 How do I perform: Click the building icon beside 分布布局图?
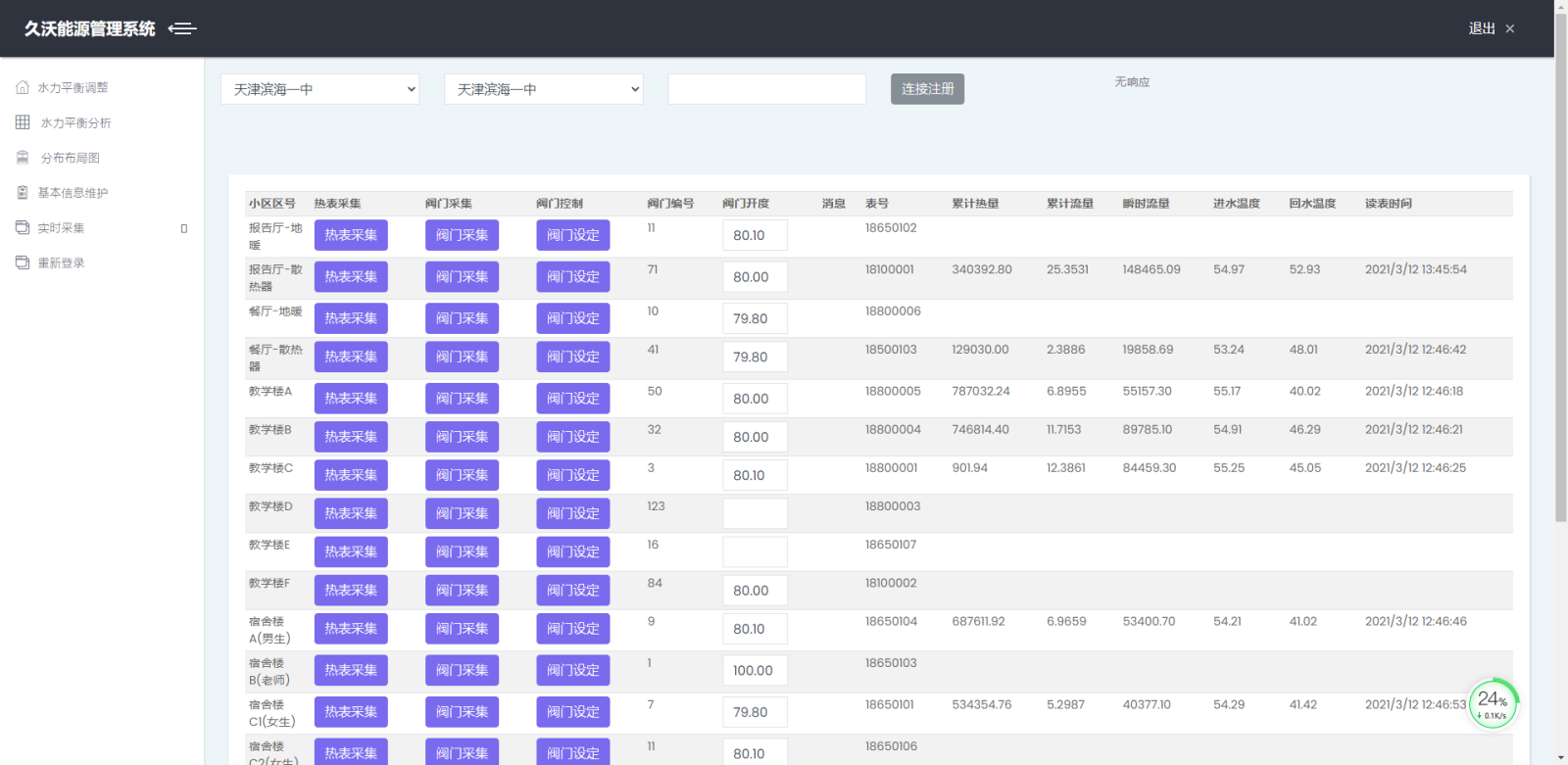[x=23, y=158]
